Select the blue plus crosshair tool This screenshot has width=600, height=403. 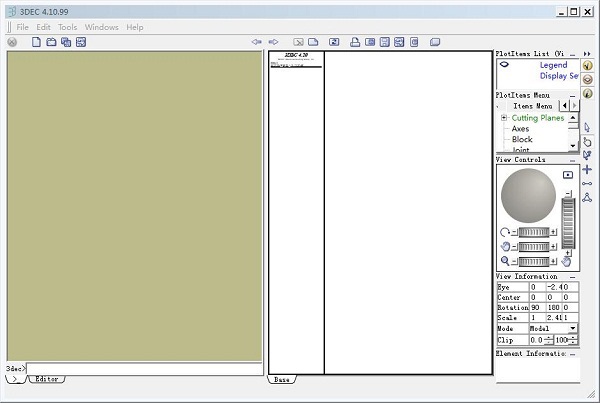coord(587,169)
